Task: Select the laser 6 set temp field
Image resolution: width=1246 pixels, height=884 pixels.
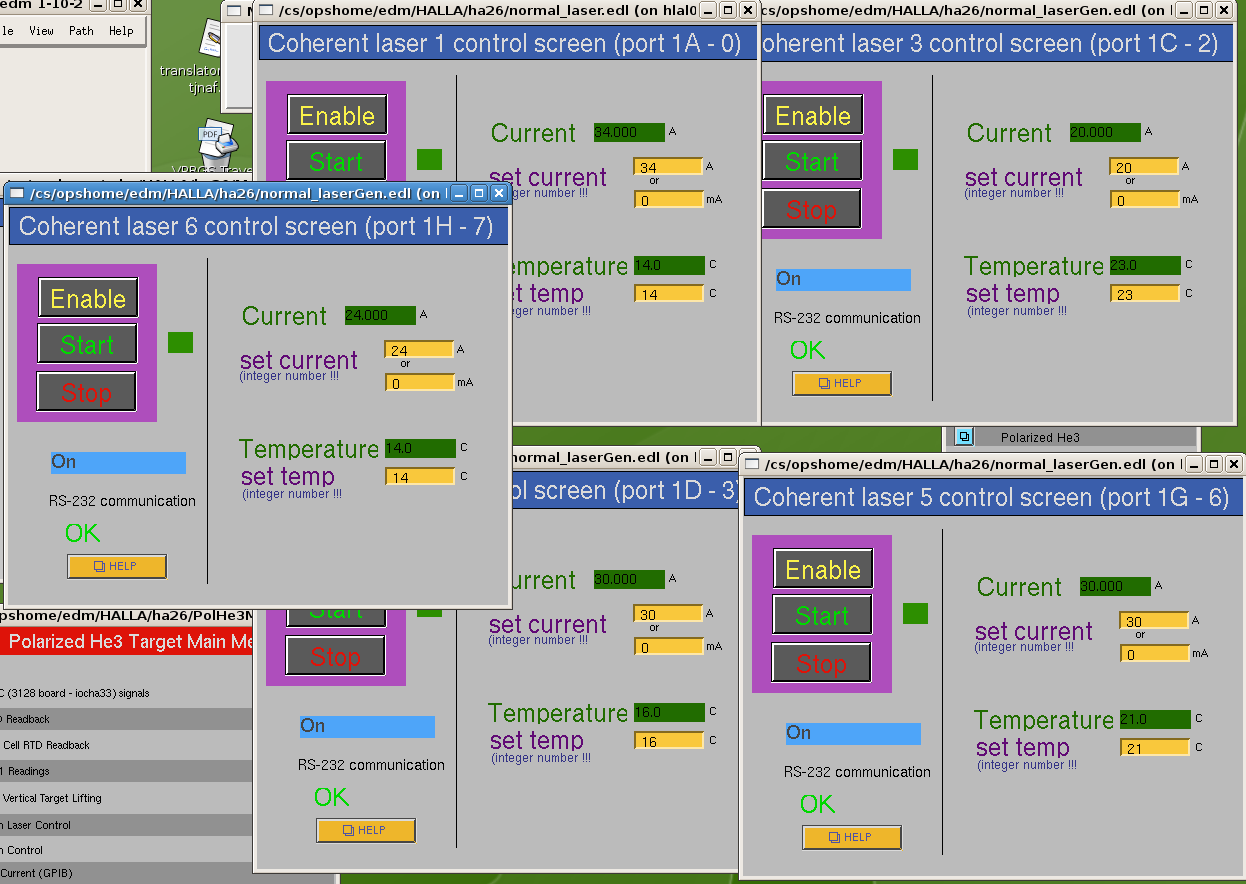Action: tap(420, 477)
